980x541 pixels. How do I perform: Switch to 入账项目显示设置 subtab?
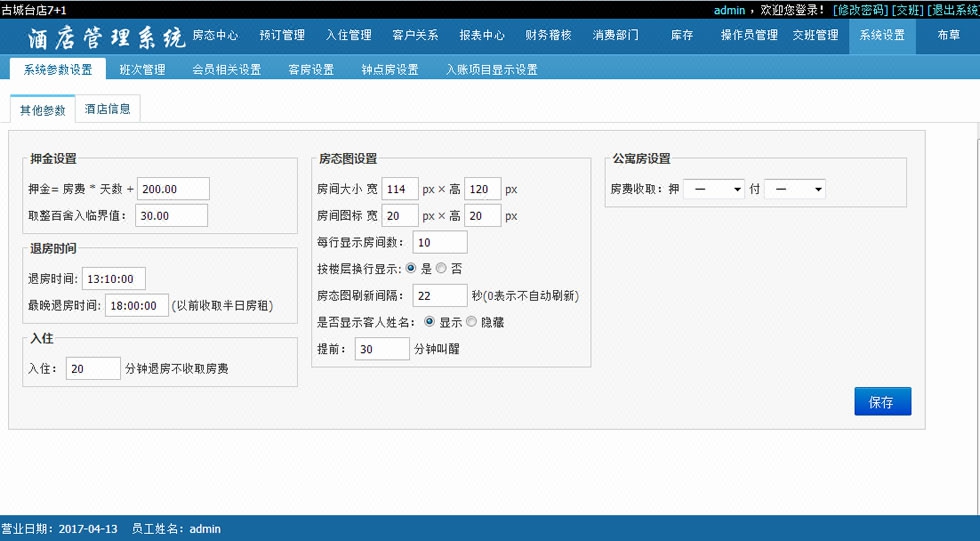click(492, 69)
